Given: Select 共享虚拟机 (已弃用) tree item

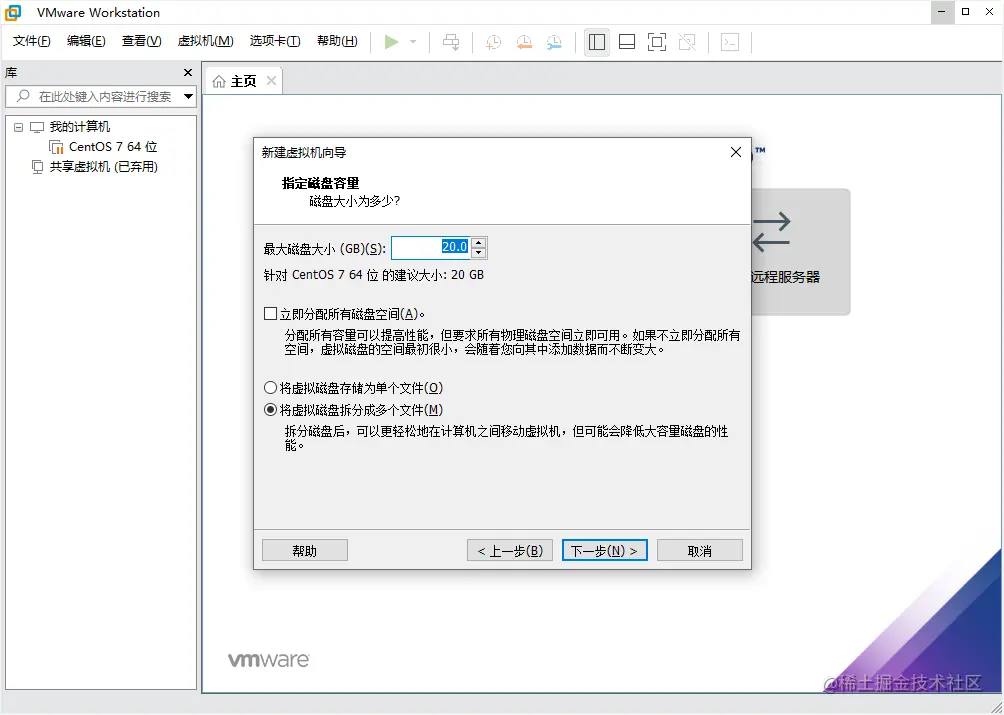Looking at the screenshot, I should 104,167.
